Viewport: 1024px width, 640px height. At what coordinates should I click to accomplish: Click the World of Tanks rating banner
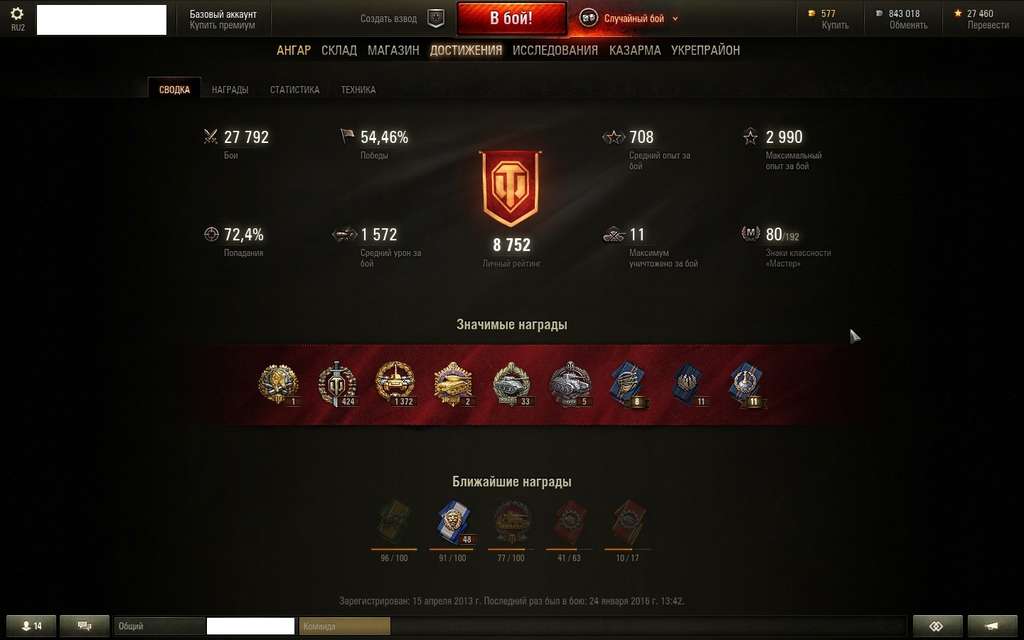510,188
